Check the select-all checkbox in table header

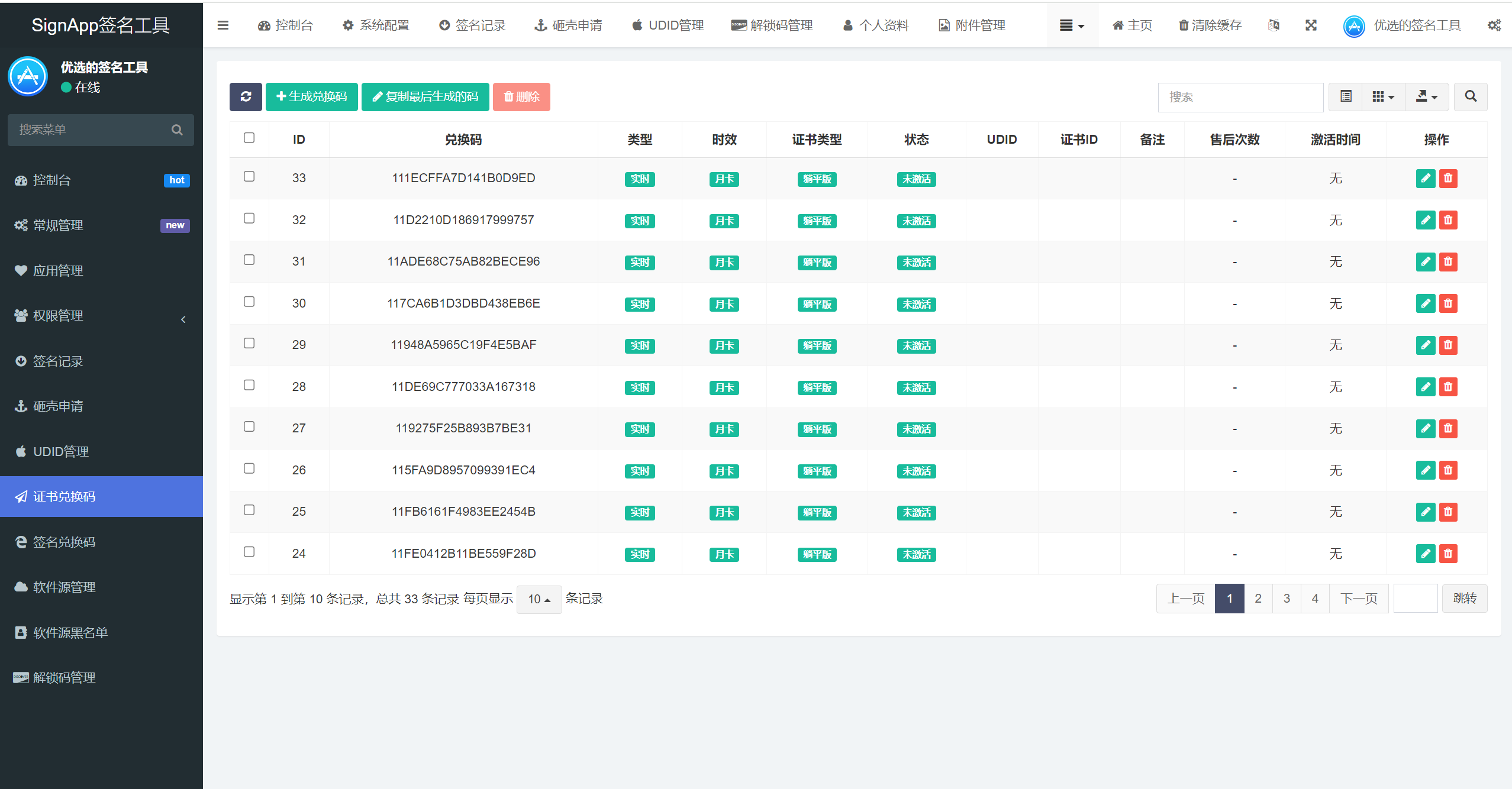pyautogui.click(x=249, y=138)
